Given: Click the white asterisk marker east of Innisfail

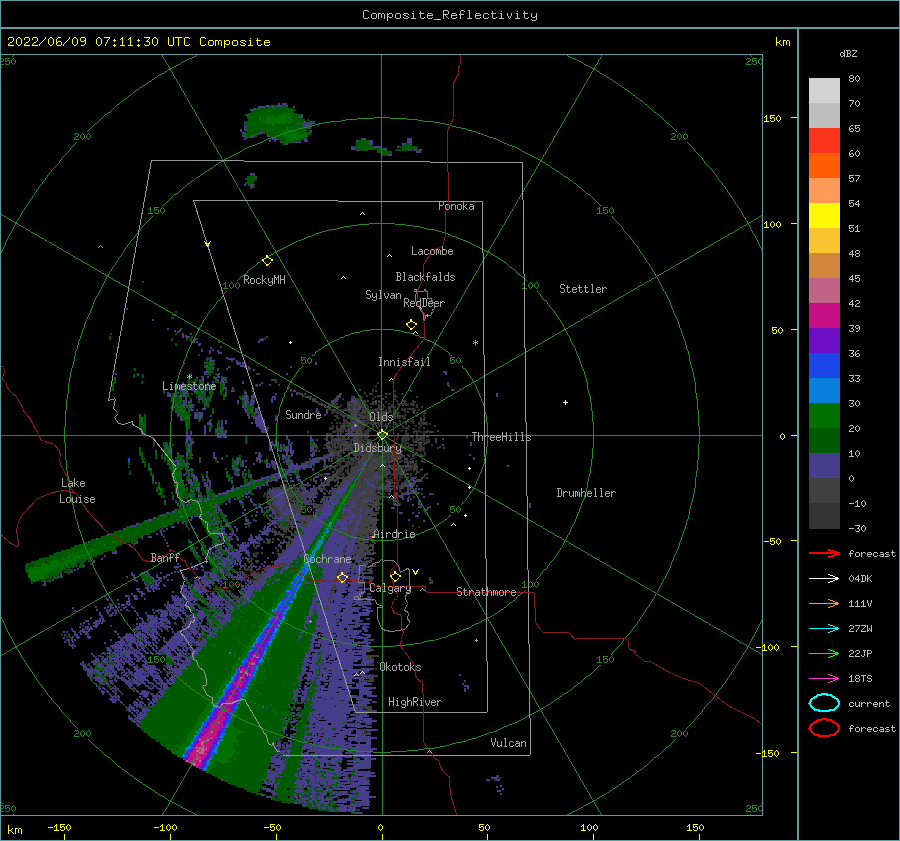Looking at the screenshot, I should click(475, 343).
